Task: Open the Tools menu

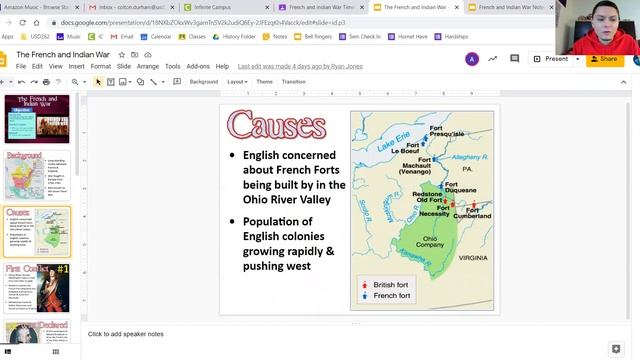Action: (173, 66)
